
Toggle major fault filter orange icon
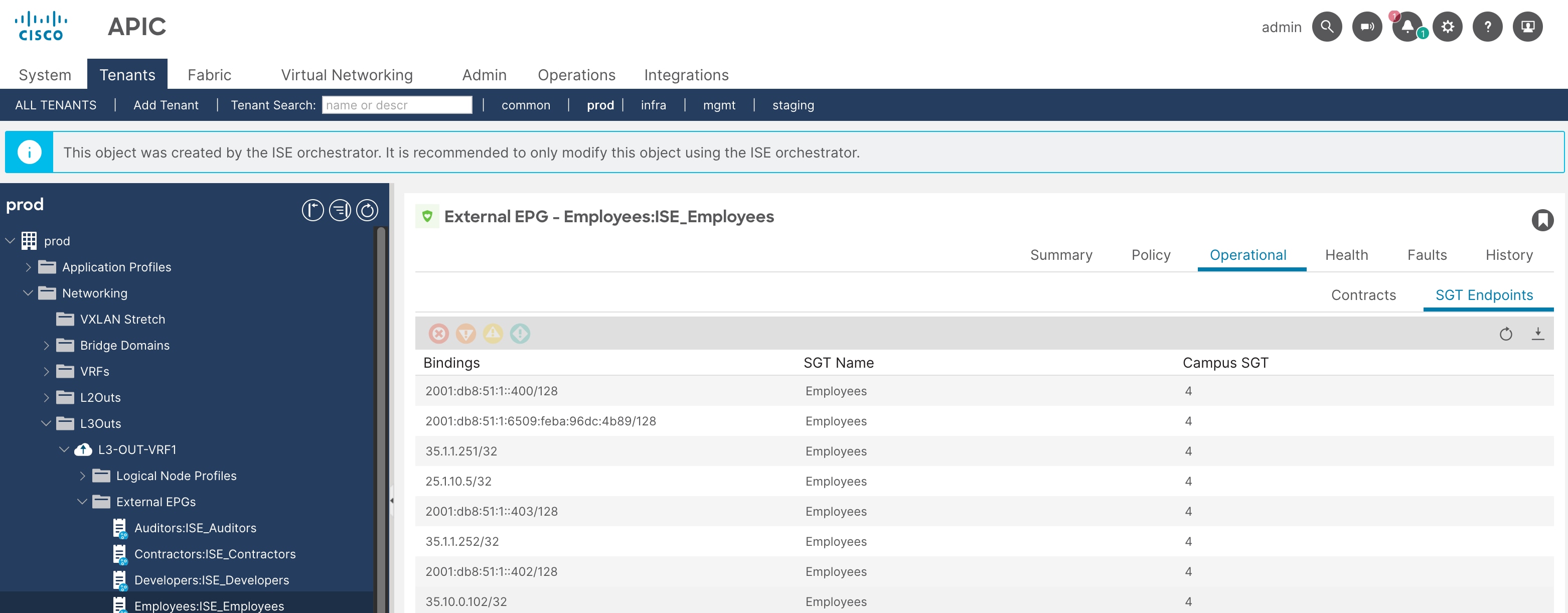coord(465,334)
